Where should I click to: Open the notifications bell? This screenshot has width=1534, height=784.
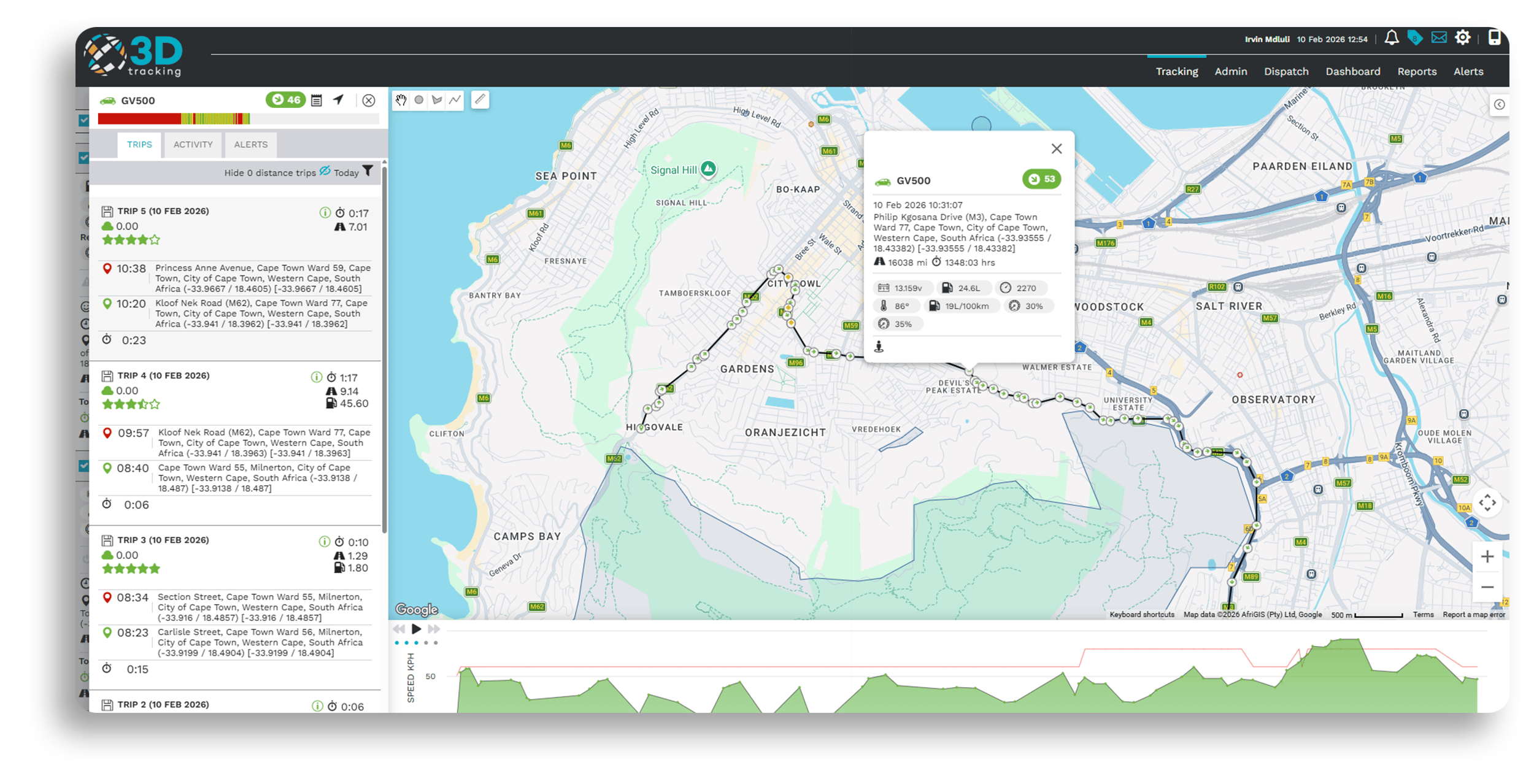pos(1392,38)
